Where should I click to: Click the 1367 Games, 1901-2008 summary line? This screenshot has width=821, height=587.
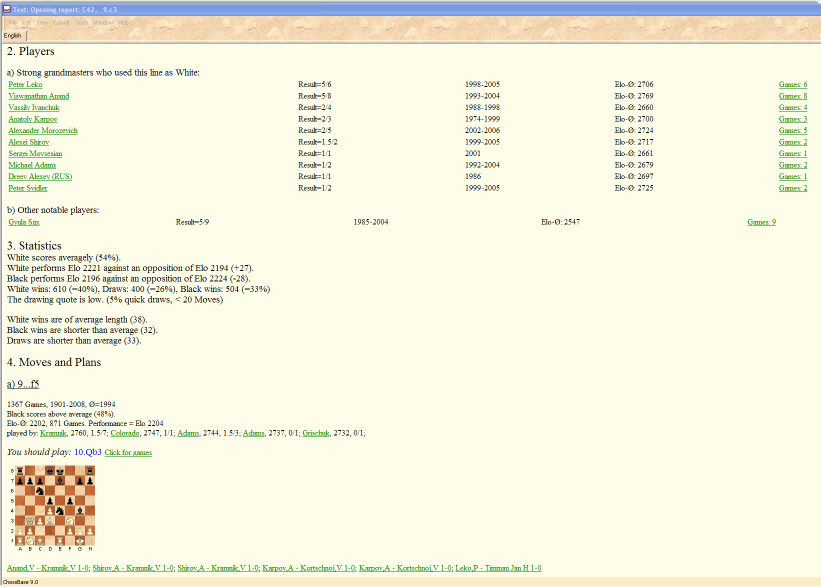[61, 404]
